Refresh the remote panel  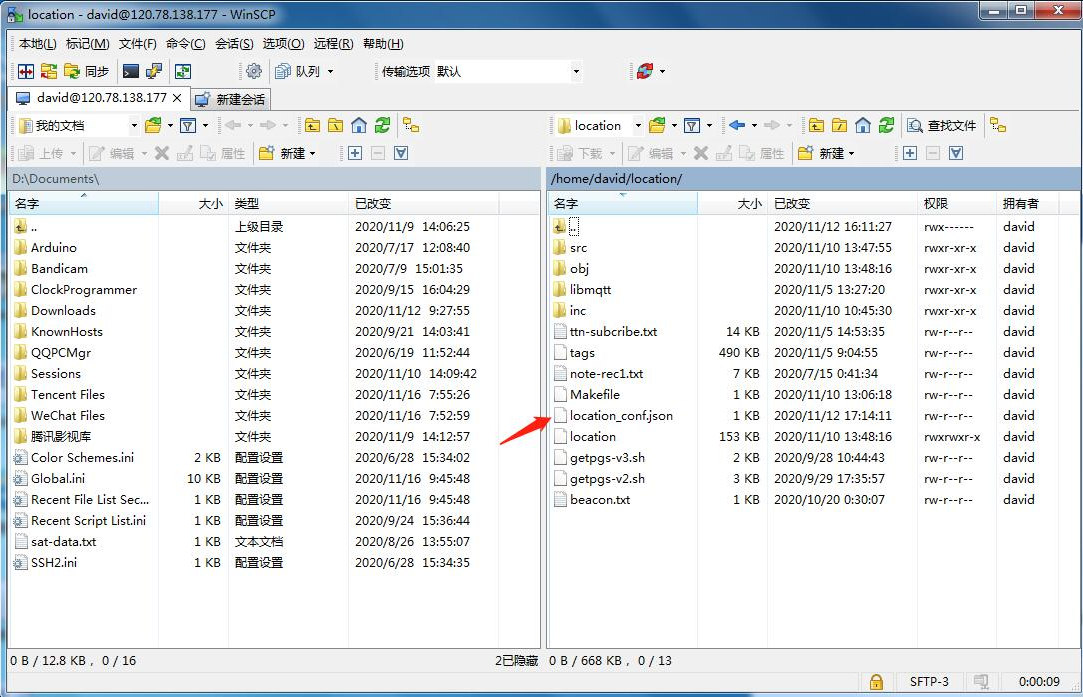point(886,126)
